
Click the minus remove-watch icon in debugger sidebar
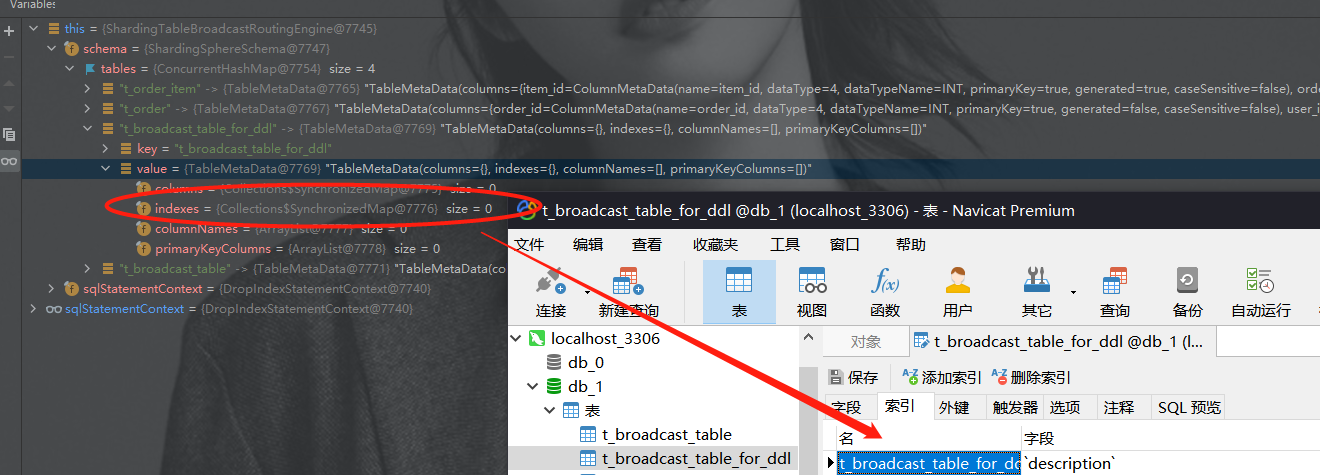click(x=9, y=58)
